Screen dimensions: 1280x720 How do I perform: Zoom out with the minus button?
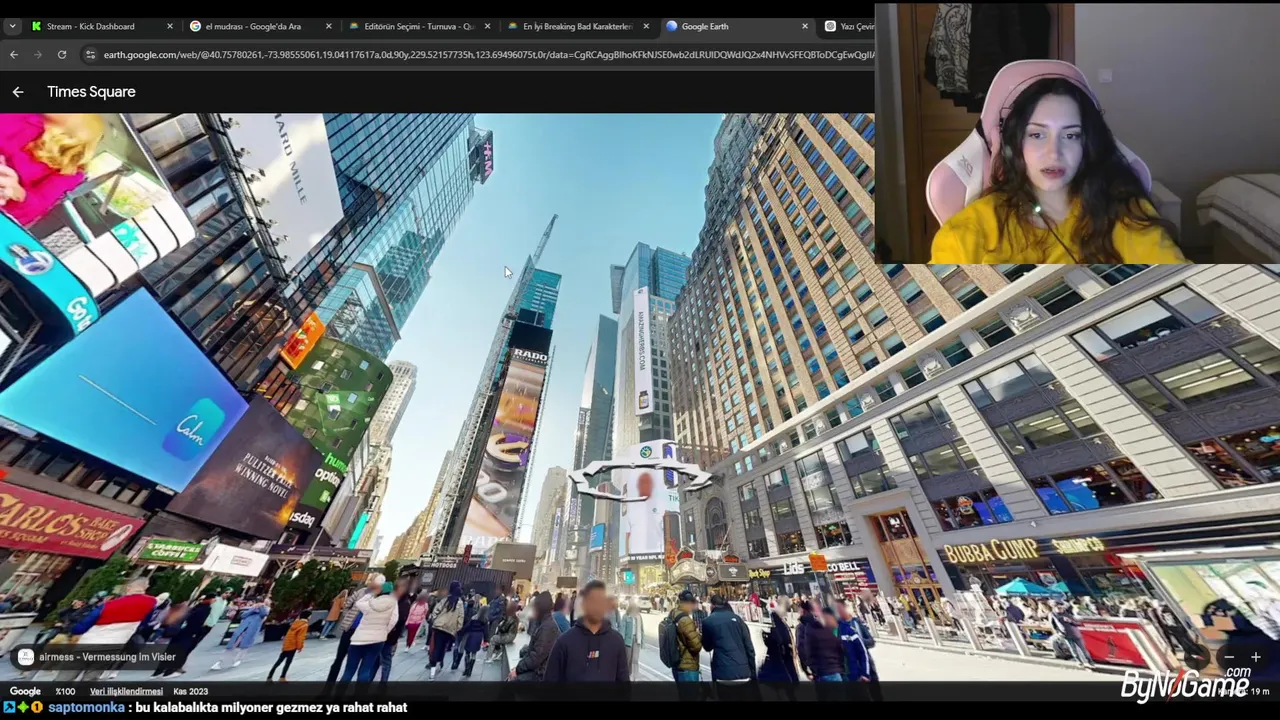click(x=1229, y=657)
